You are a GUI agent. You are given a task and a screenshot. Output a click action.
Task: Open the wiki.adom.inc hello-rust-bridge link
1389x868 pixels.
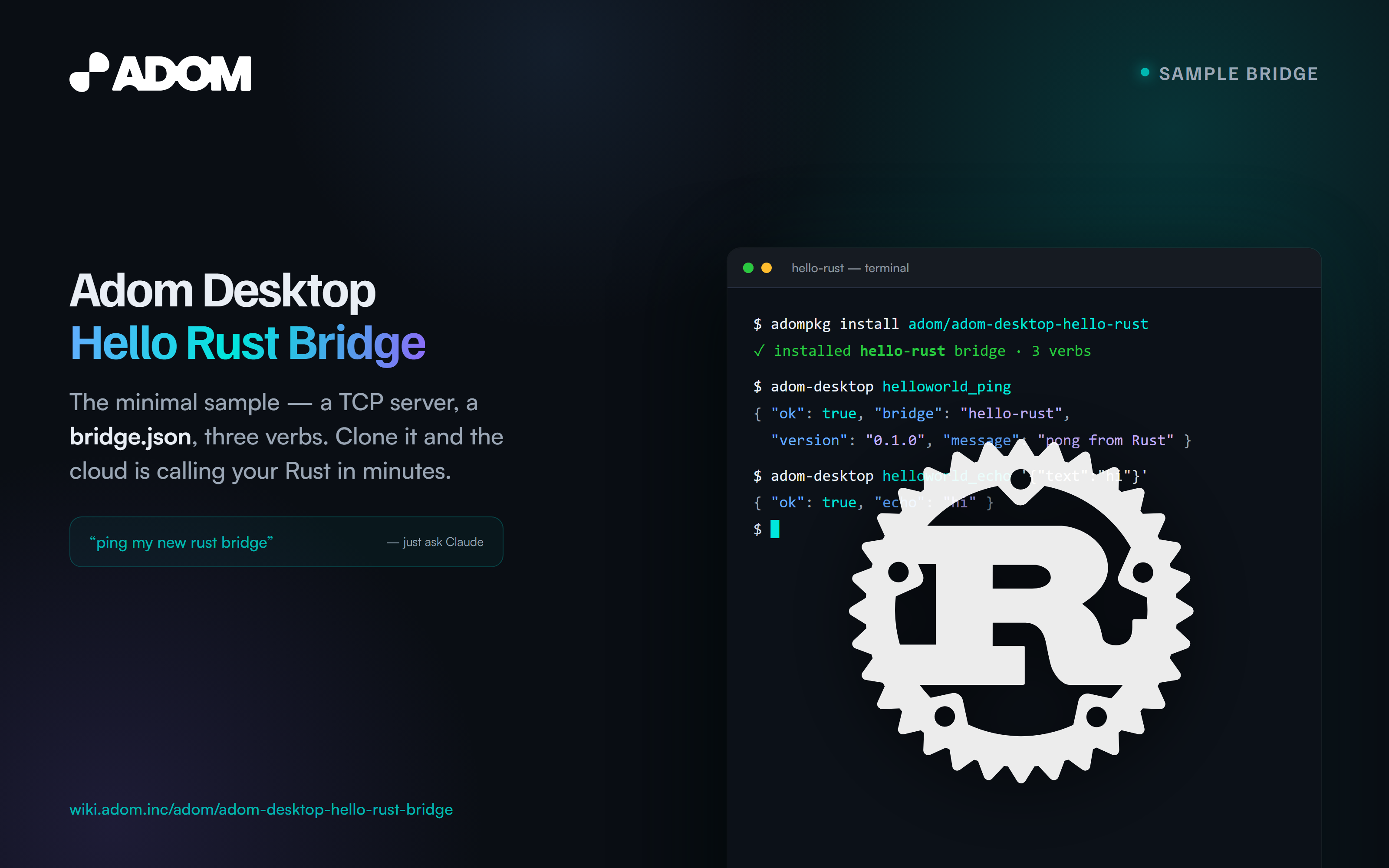click(261, 809)
